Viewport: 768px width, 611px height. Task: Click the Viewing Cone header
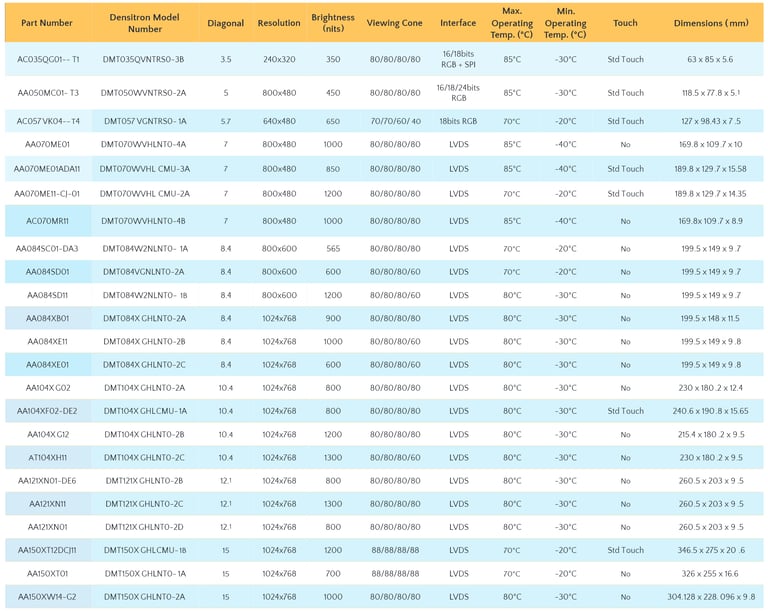pyautogui.click(x=394, y=23)
